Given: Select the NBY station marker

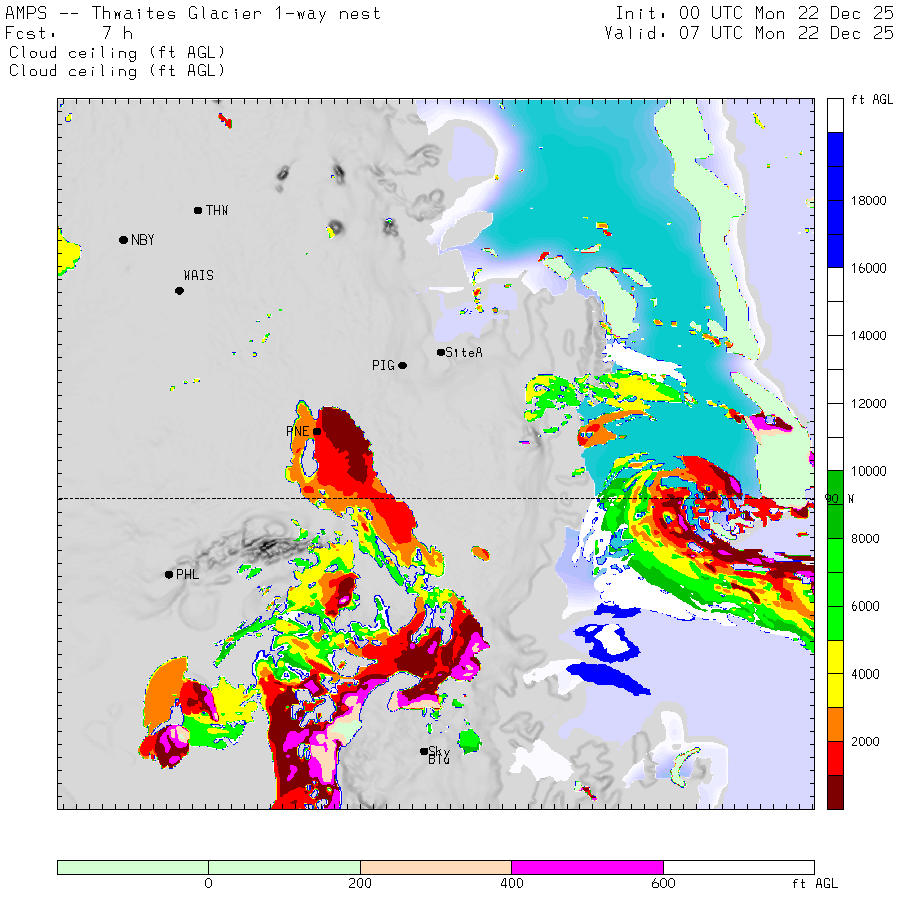Looking at the screenshot, I should tap(123, 240).
